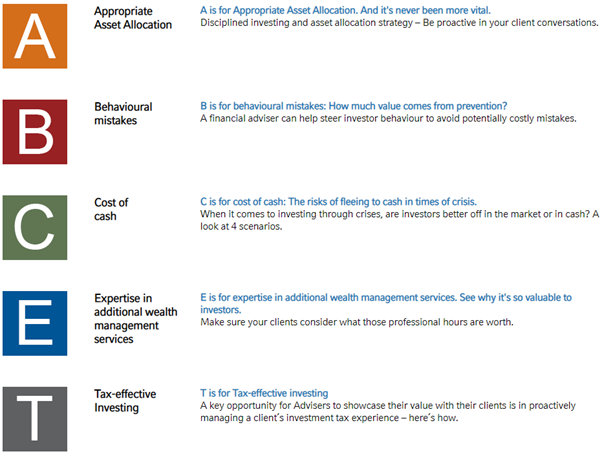Select the 'Cost of cash' heading

pyautogui.click(x=111, y=209)
